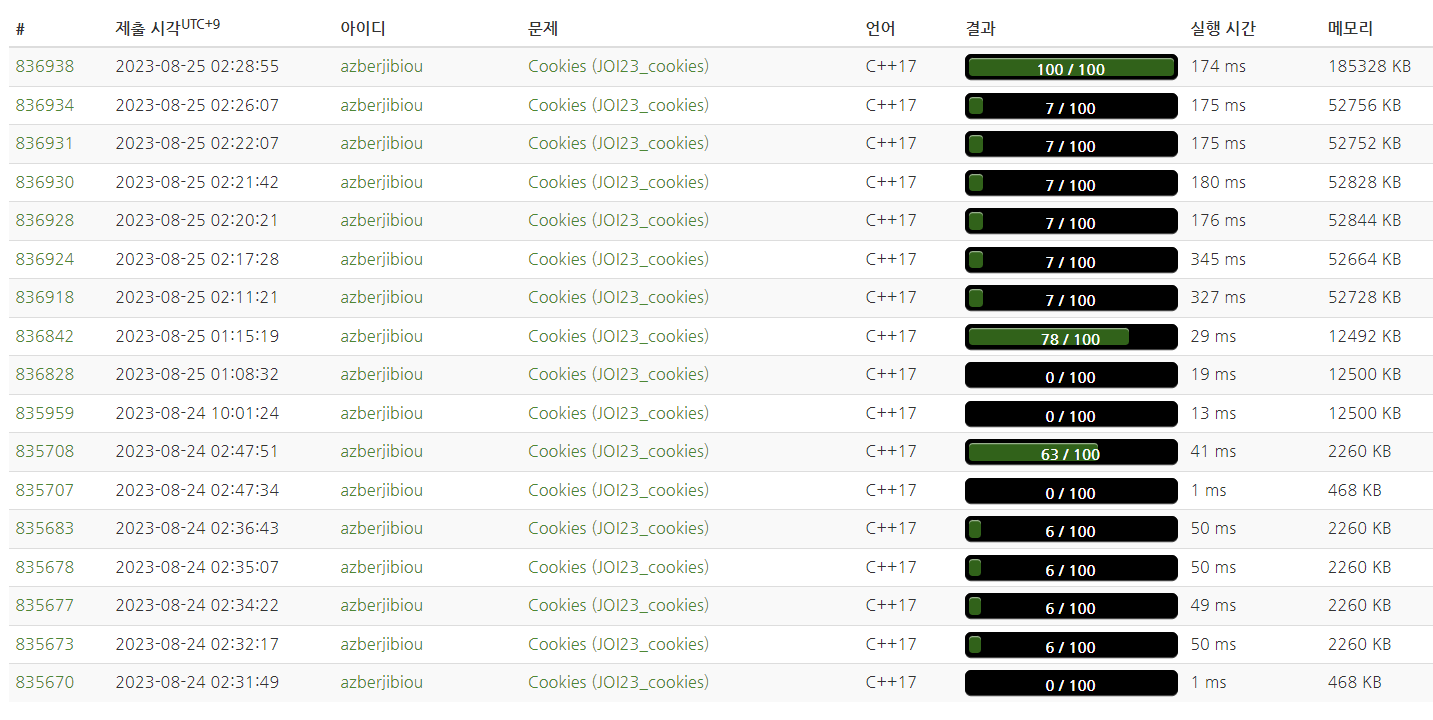
Task: Select memory value 52844 KB
Action: [x=1365, y=220]
